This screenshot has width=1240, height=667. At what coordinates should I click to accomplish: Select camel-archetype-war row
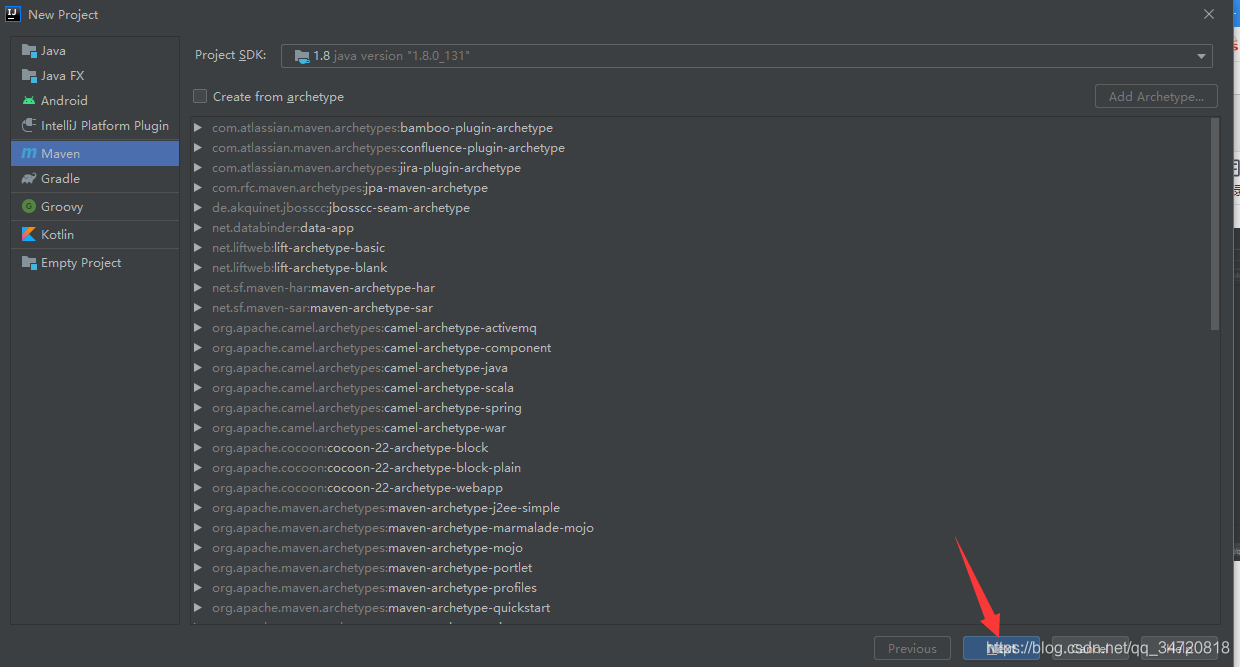point(700,428)
